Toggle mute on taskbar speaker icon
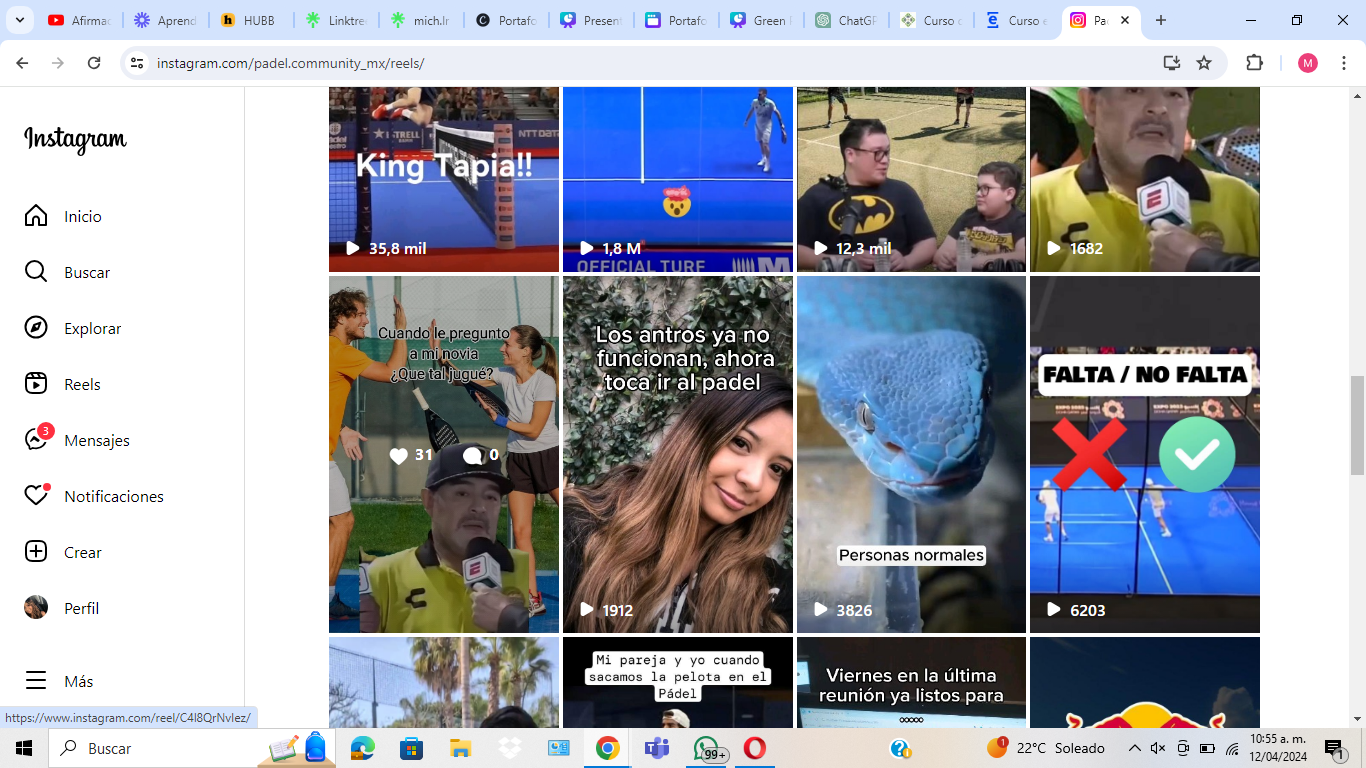The height and width of the screenshot is (768, 1366). coord(1158,748)
